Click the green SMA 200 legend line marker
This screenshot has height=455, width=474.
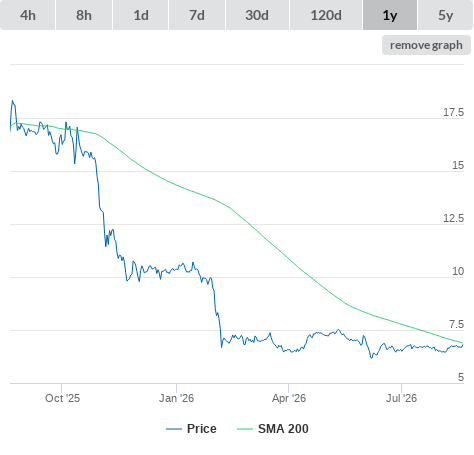[x=245, y=429]
